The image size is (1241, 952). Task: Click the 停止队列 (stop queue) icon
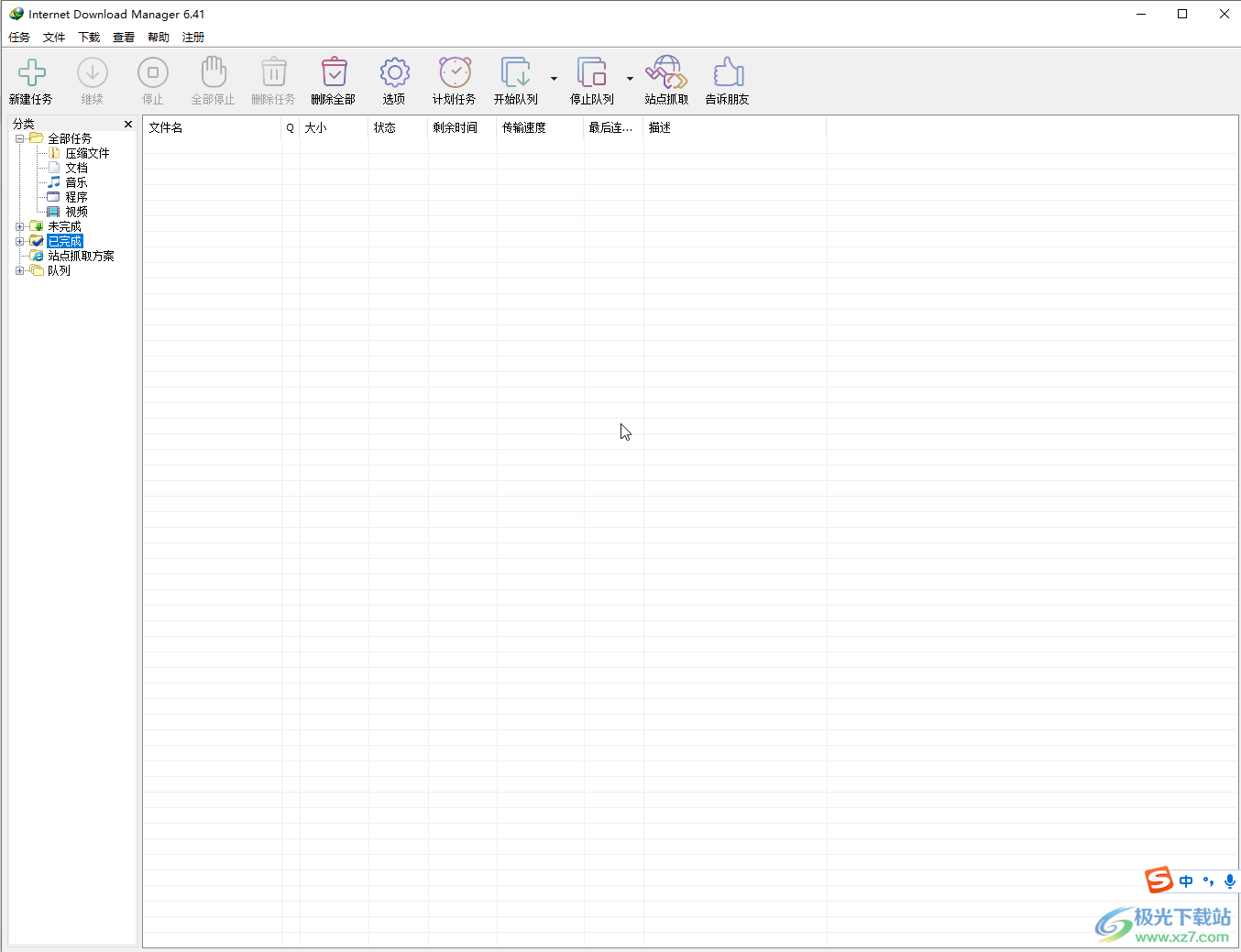tap(592, 72)
